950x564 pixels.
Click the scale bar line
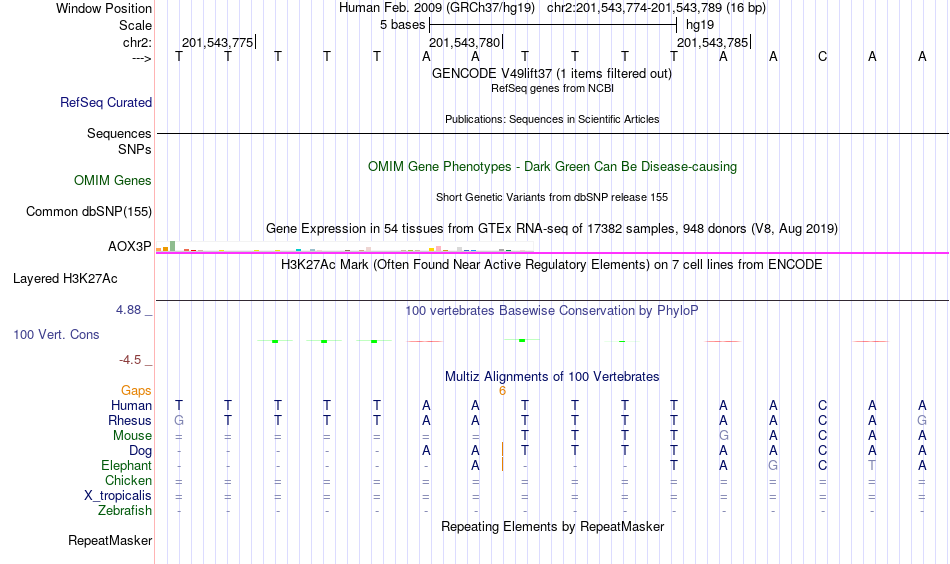pyautogui.click(x=553, y=25)
